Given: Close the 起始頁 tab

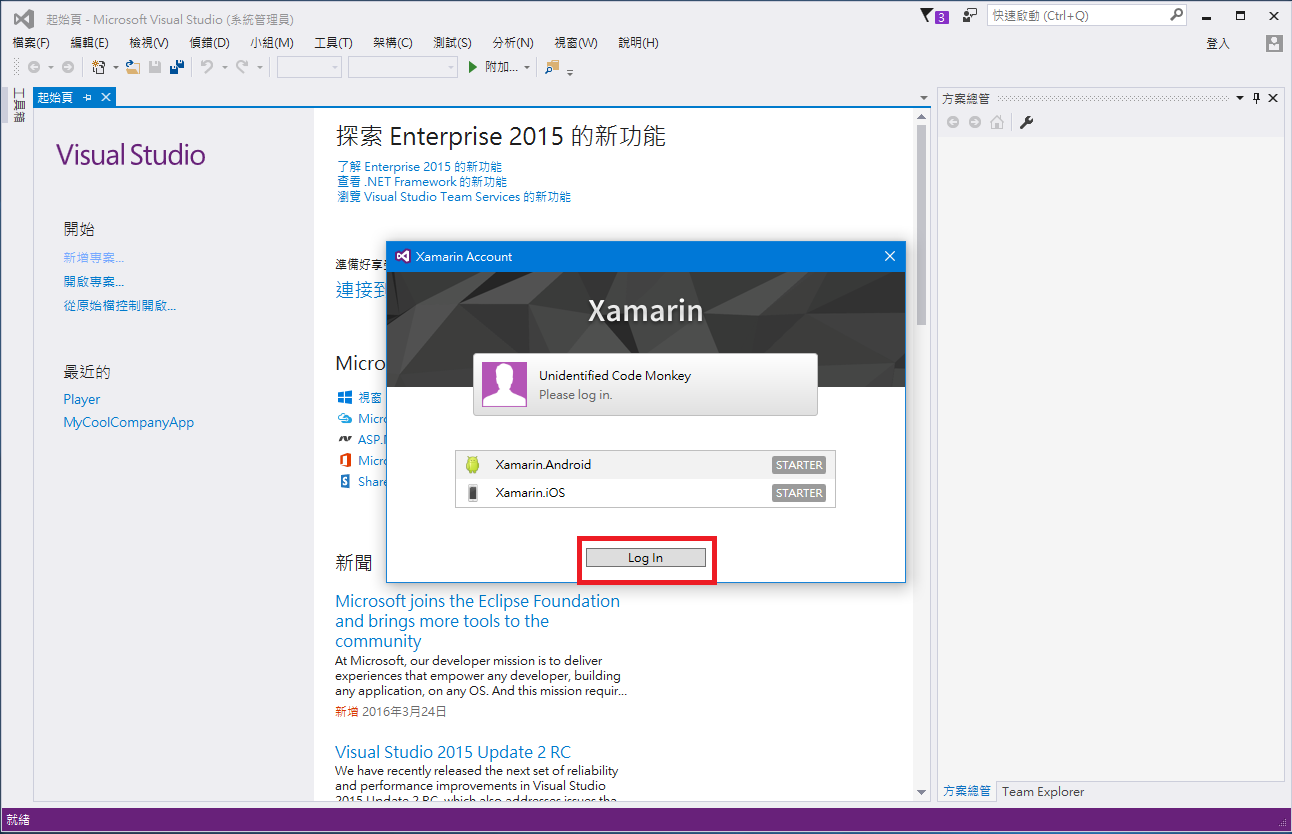Looking at the screenshot, I should click(105, 97).
